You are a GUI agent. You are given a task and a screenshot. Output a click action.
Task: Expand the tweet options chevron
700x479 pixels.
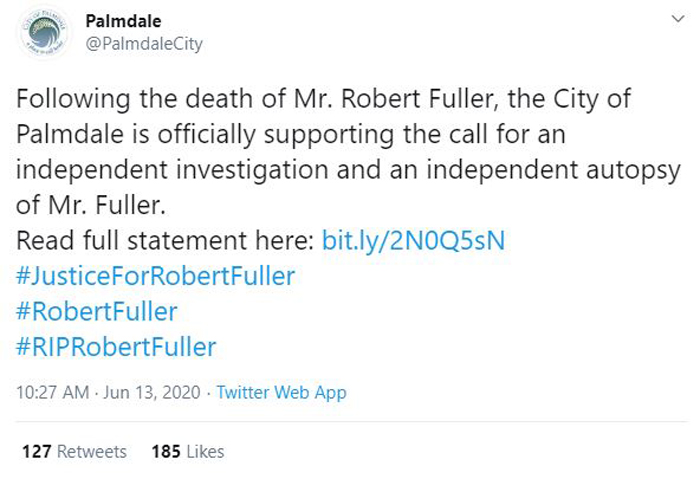pos(678,19)
